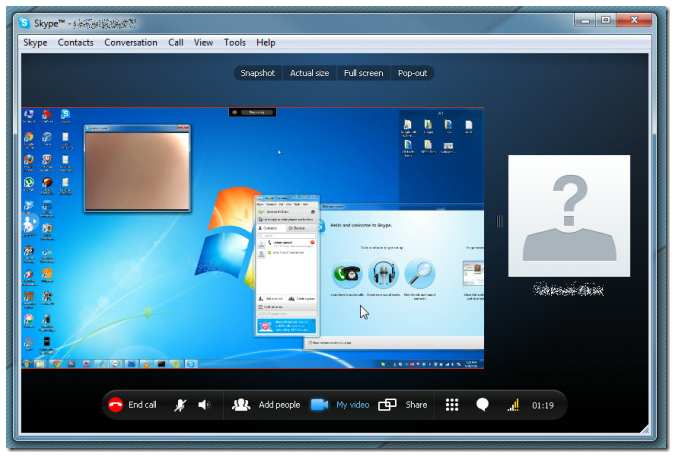Open the Share screen option
This screenshot has height=457, width=677.
point(388,405)
